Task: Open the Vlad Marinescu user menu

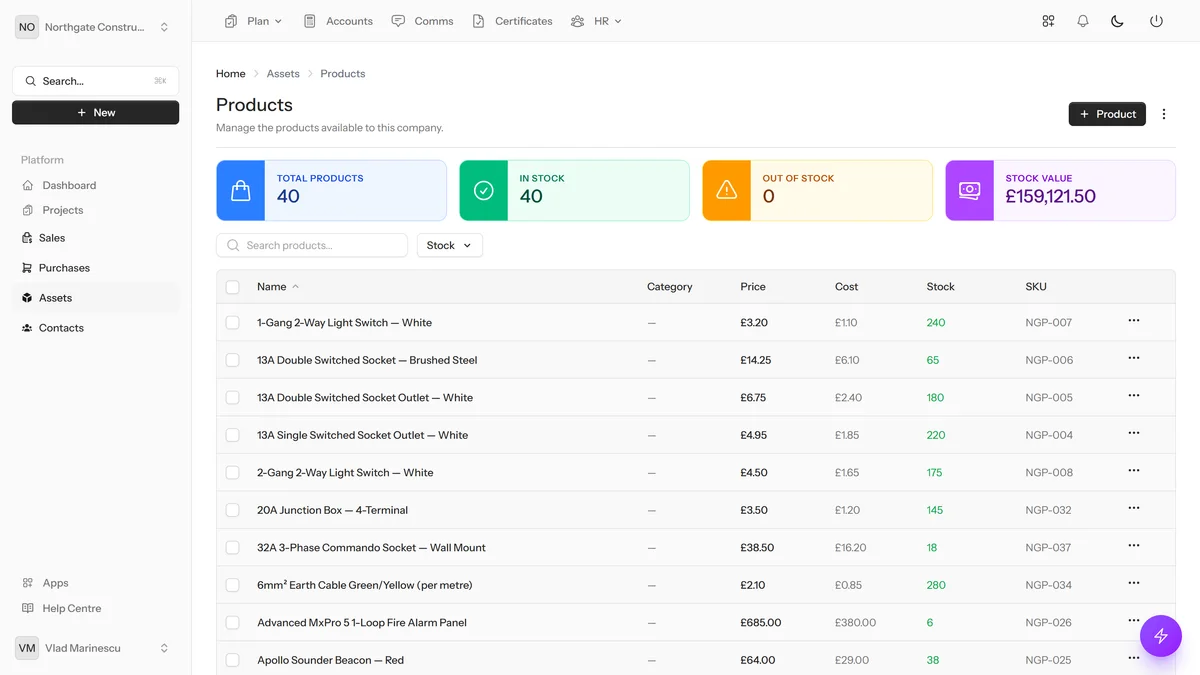Action: 96,648
